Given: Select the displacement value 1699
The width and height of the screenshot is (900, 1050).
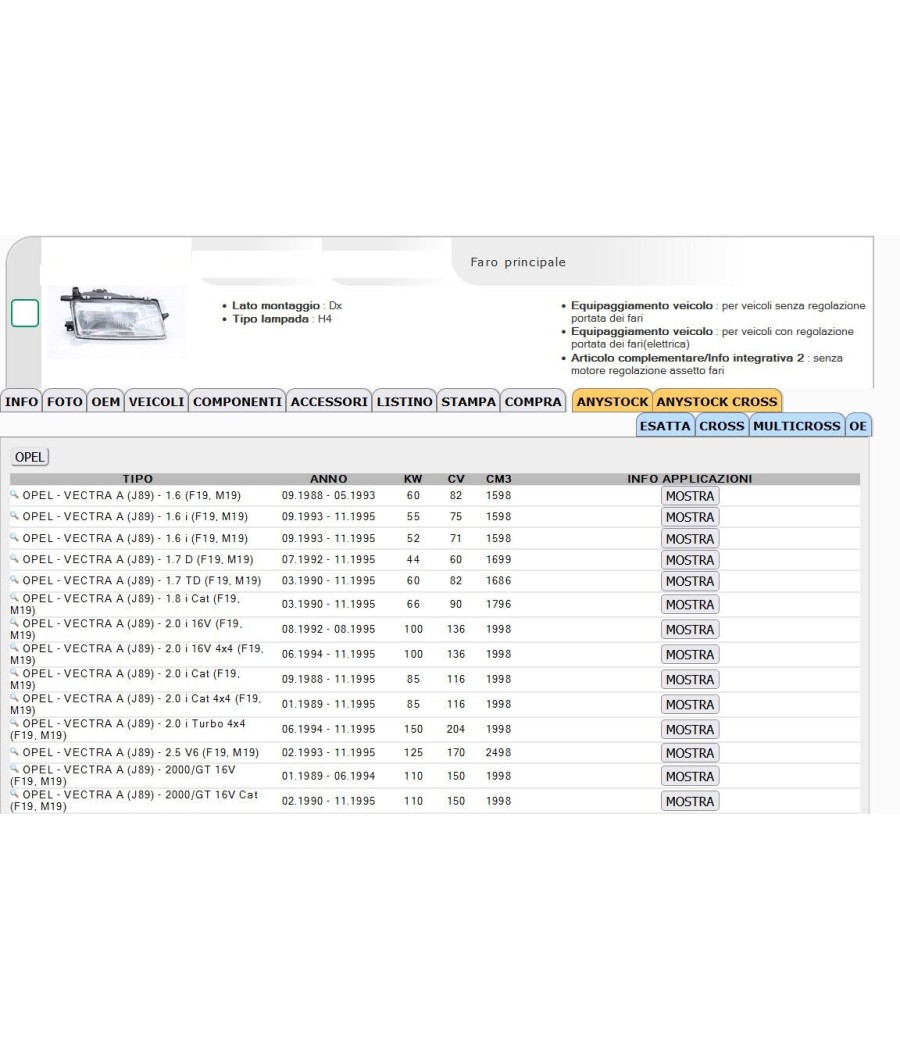Looking at the screenshot, I should [498, 559].
